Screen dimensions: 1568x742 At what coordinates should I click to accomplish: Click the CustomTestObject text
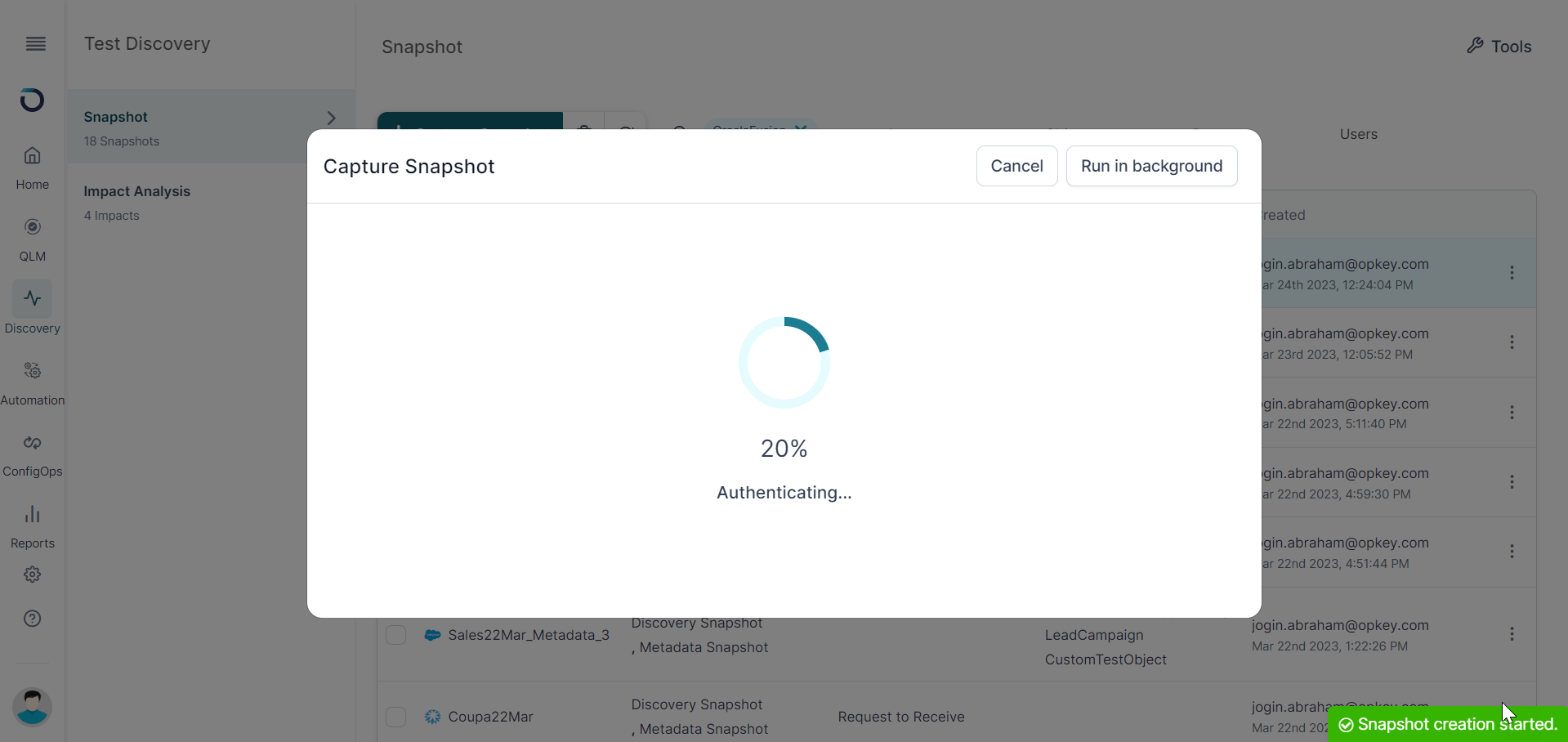pos(1106,659)
